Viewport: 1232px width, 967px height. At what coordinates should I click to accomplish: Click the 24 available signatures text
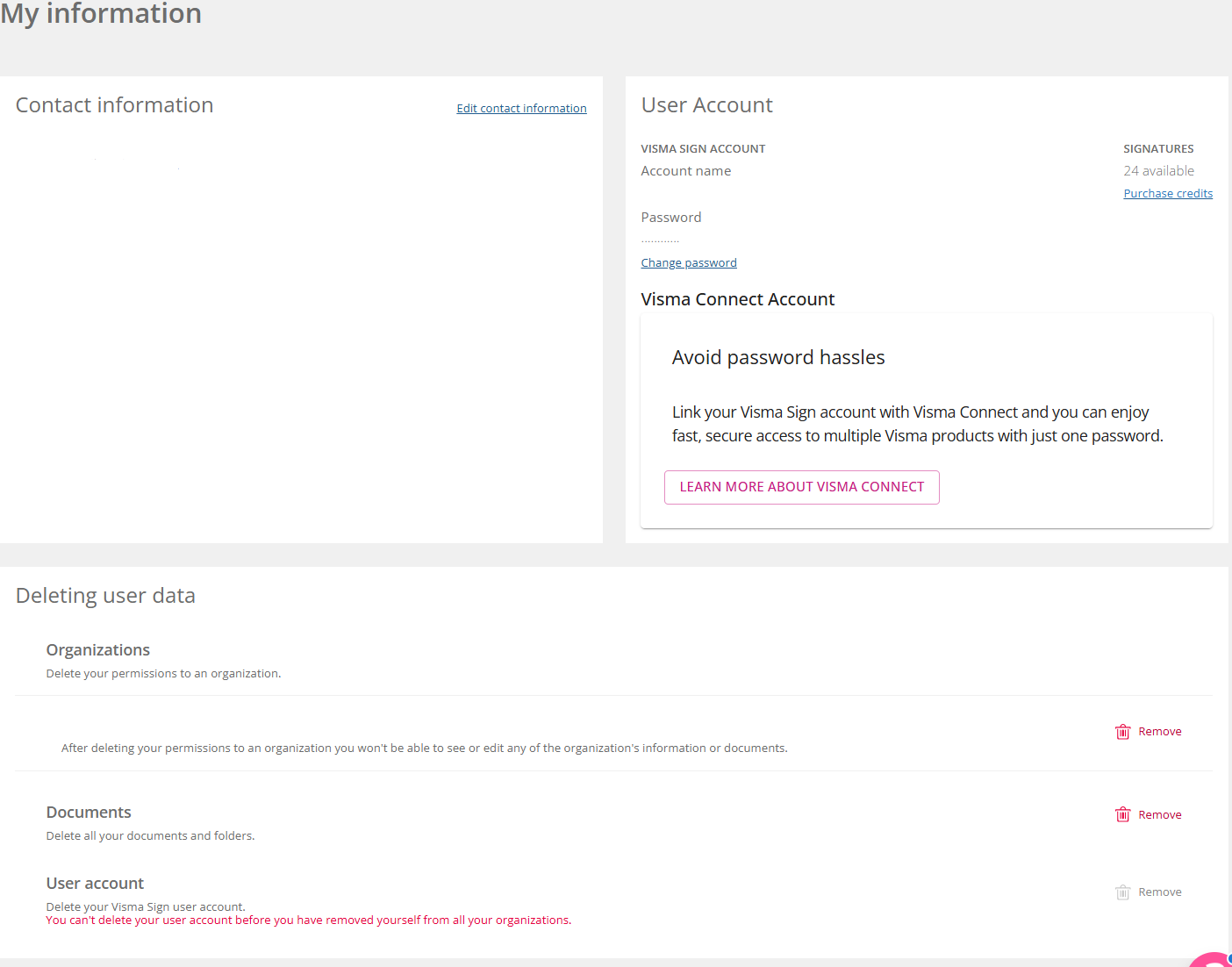click(1158, 171)
